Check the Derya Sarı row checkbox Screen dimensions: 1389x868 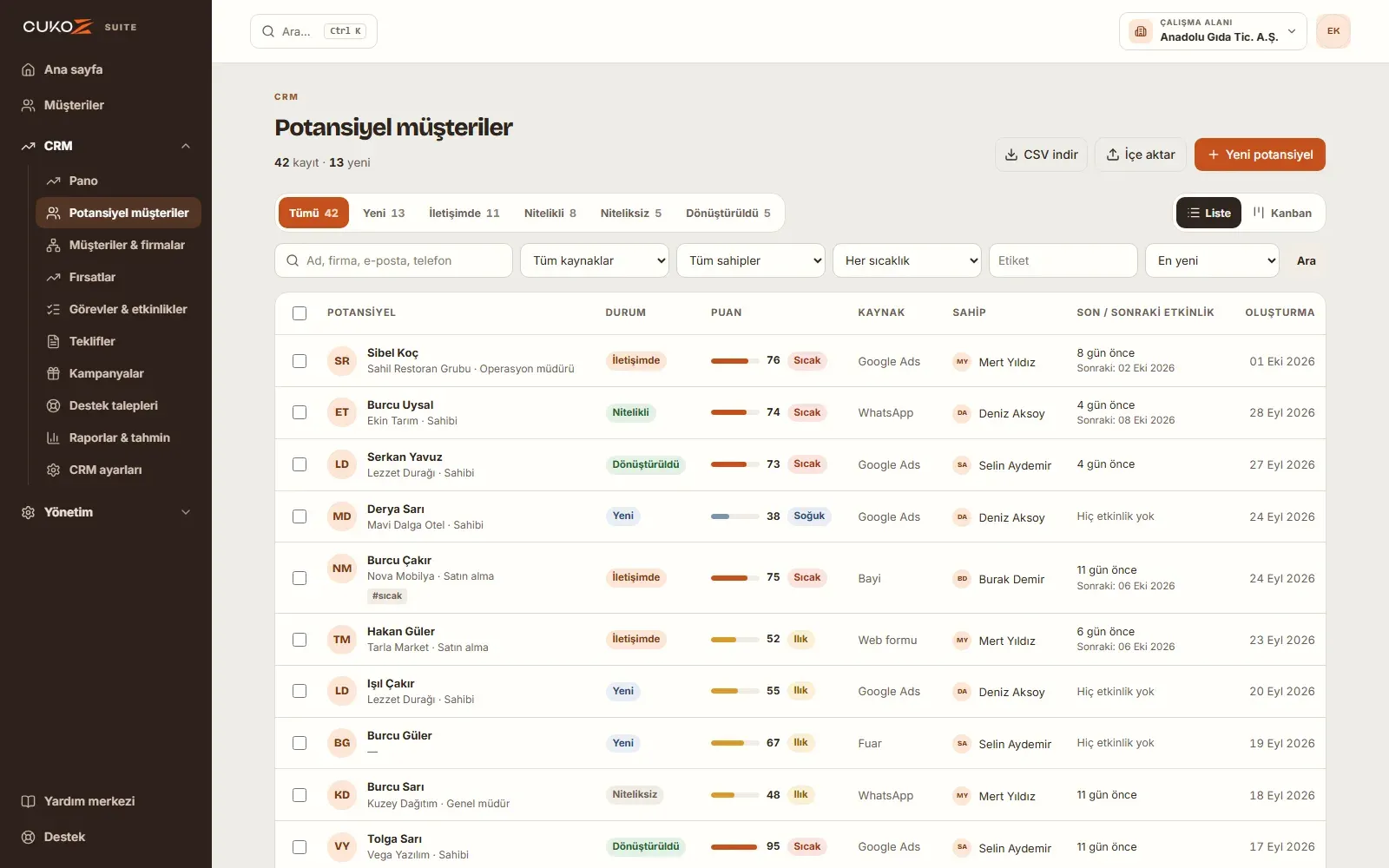[300, 516]
